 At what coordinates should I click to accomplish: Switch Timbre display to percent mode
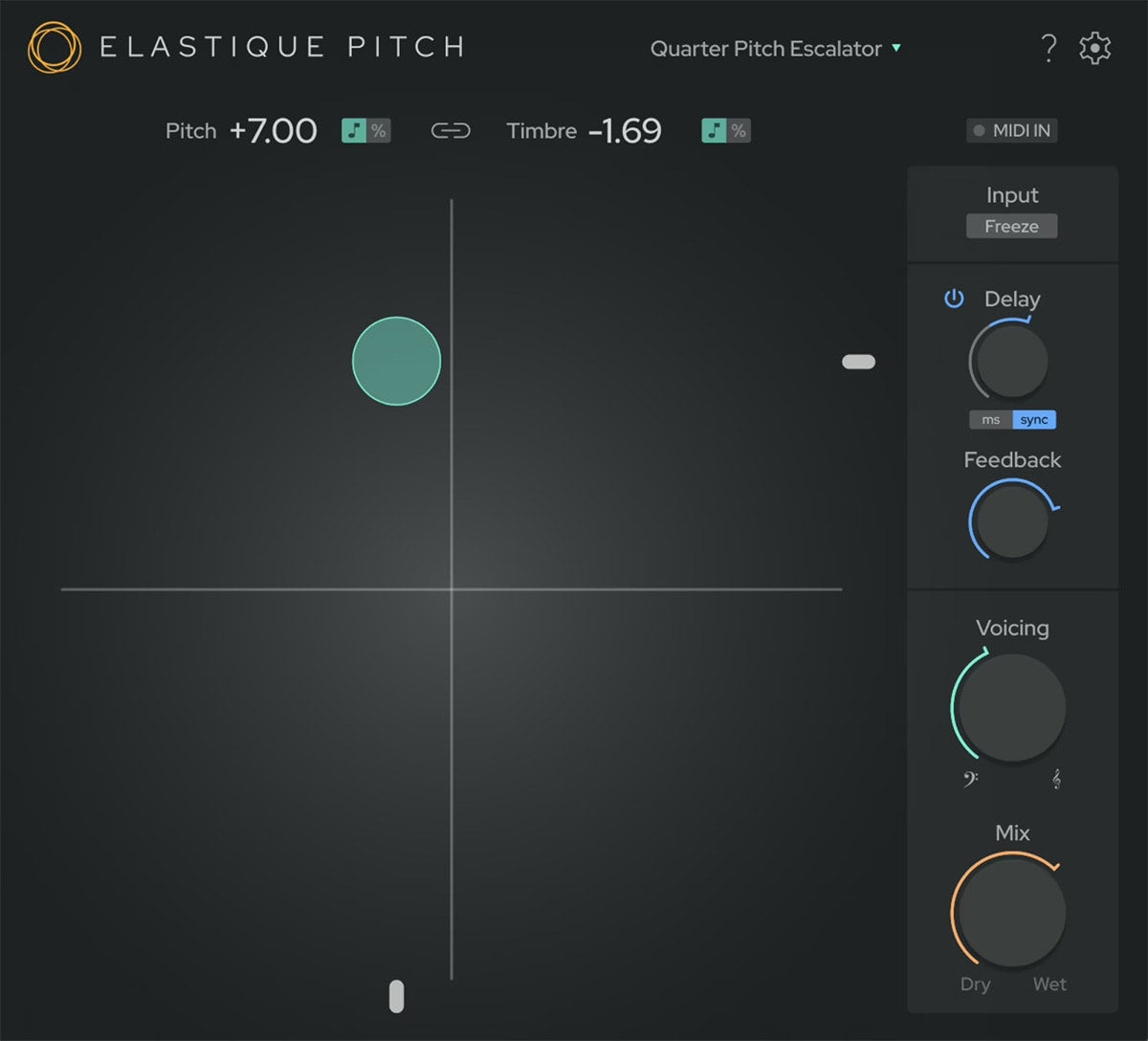coord(738,130)
